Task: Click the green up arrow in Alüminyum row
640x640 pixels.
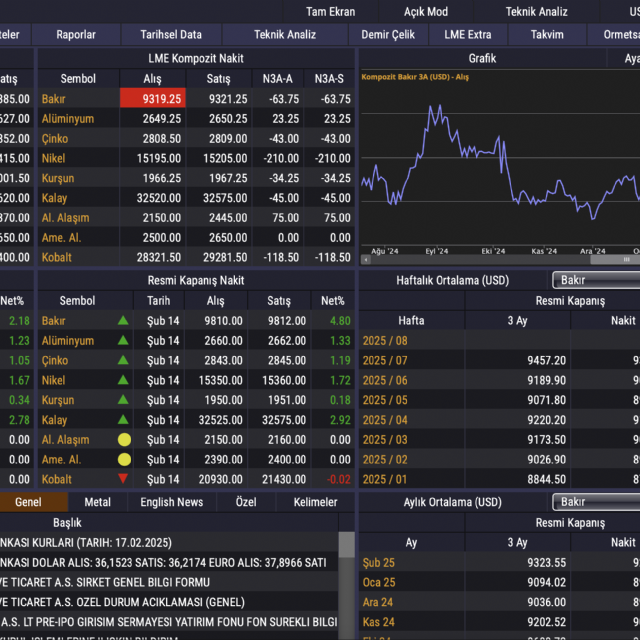Action: click(x=123, y=341)
